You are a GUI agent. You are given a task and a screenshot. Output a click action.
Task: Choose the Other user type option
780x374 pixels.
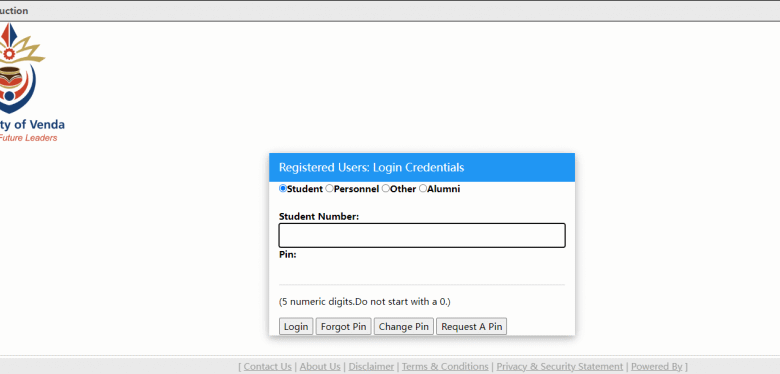pyautogui.click(x=386, y=188)
